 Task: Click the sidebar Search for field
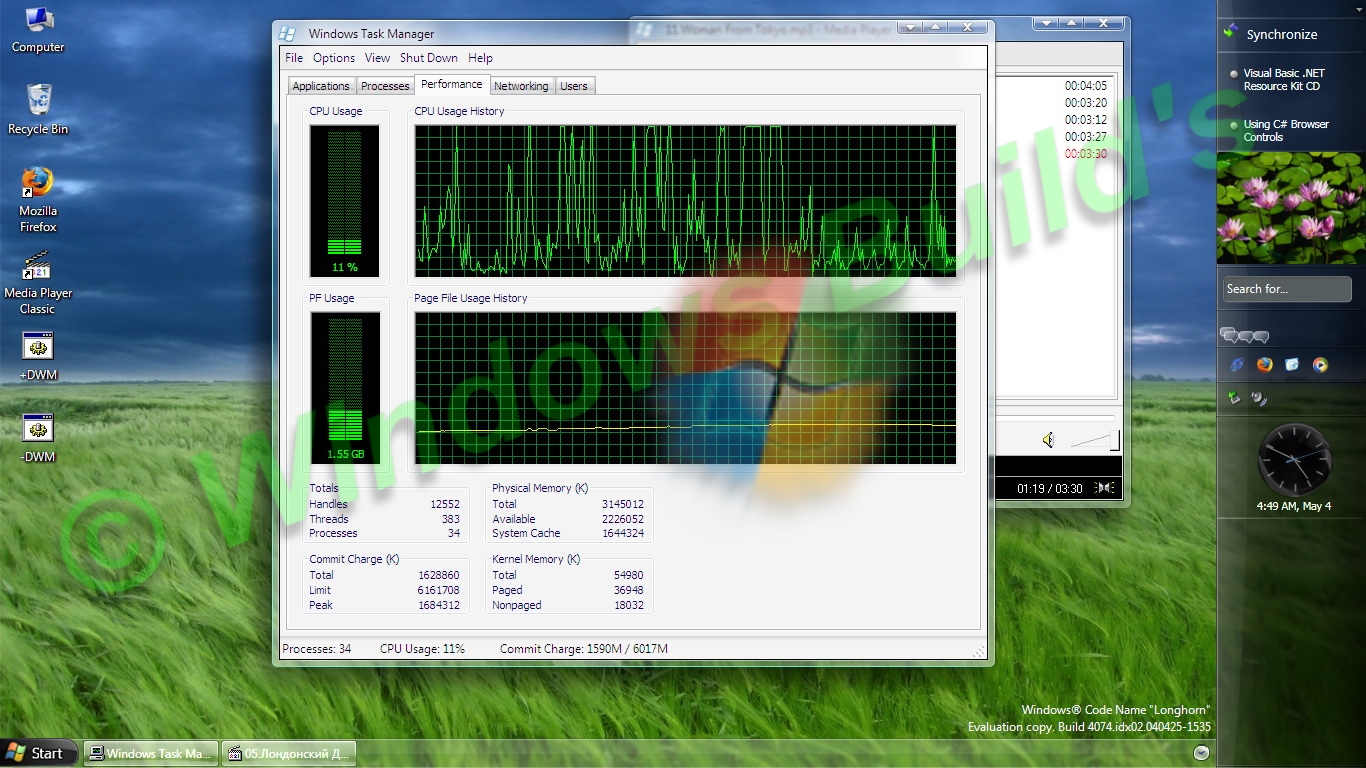(1287, 289)
